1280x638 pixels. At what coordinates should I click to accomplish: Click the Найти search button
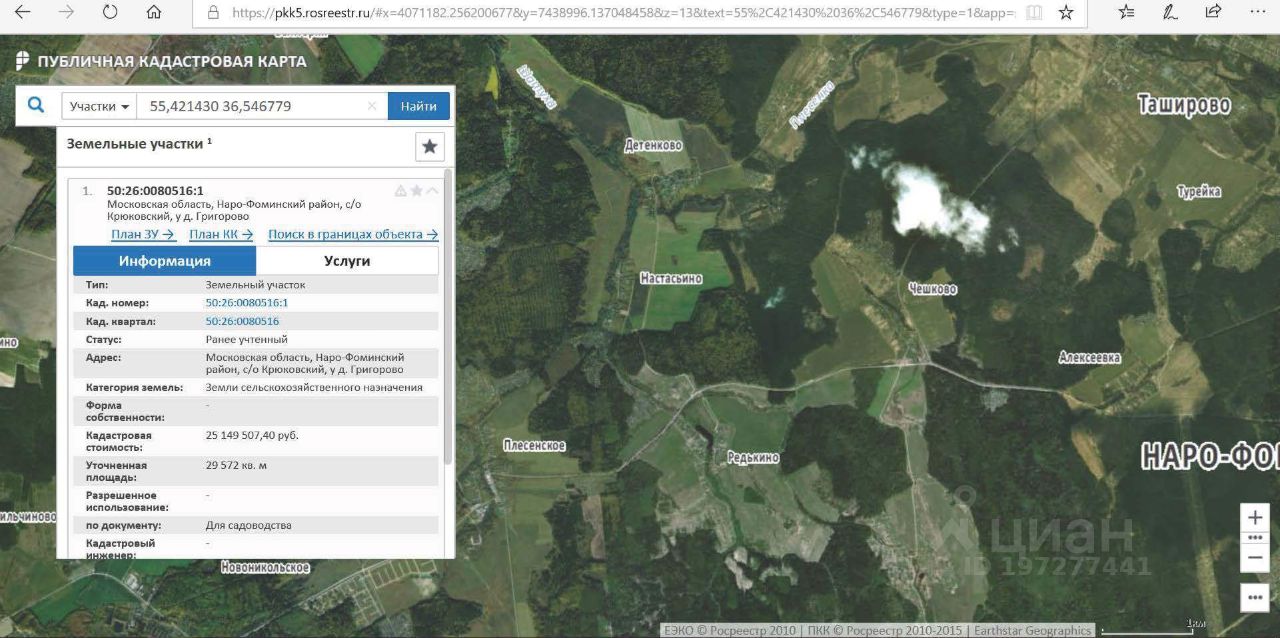[419, 106]
